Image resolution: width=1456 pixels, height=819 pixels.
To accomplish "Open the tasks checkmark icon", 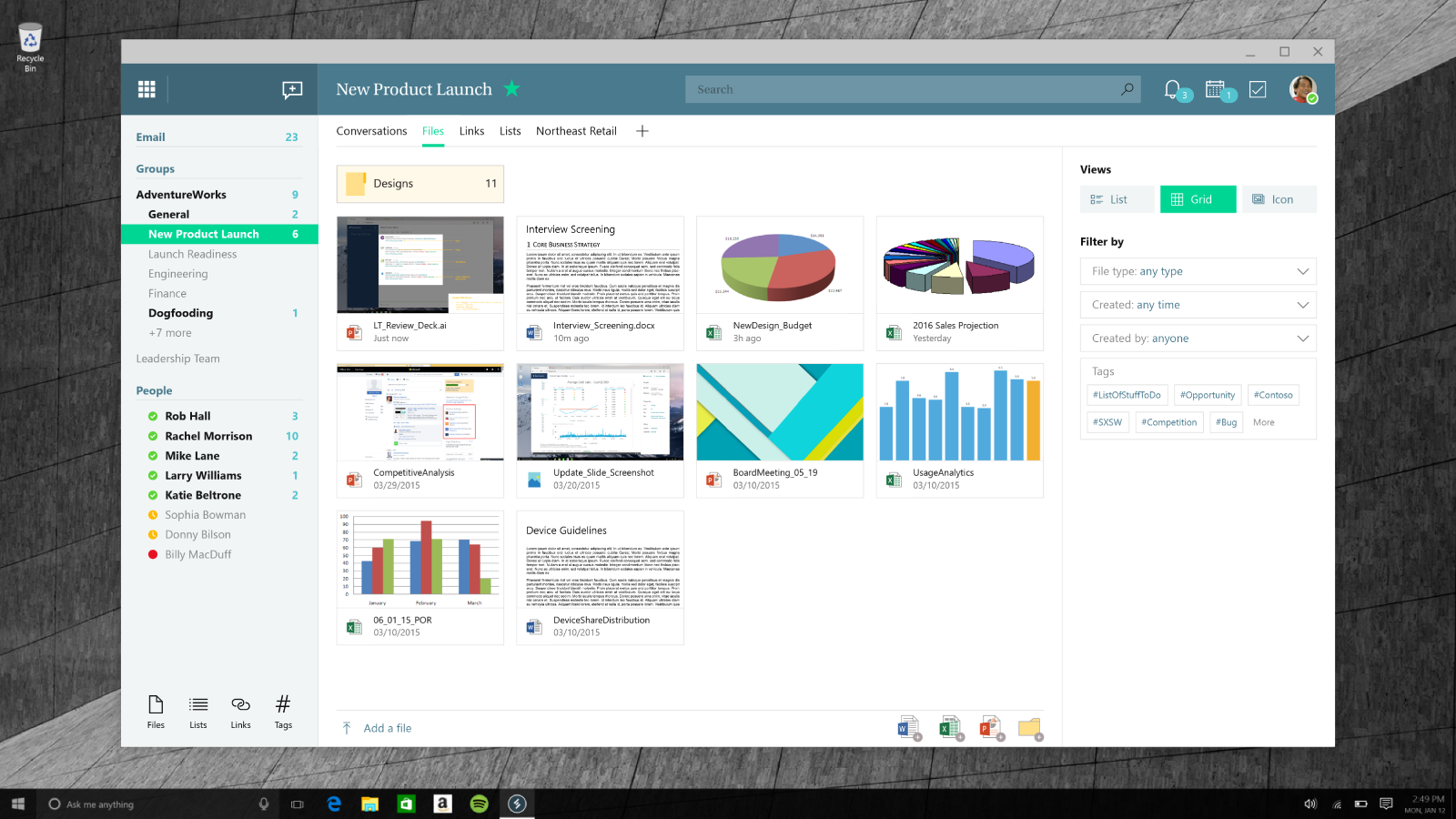I will (x=1258, y=89).
